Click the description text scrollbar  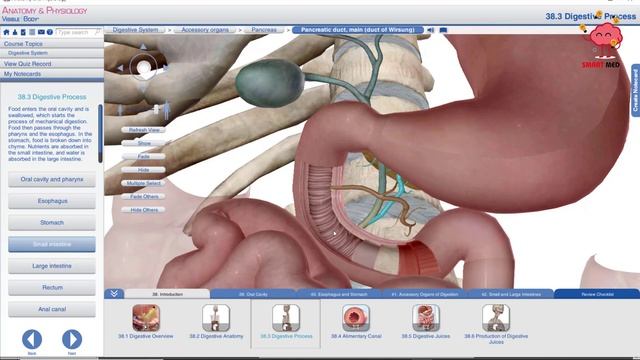coord(100,133)
